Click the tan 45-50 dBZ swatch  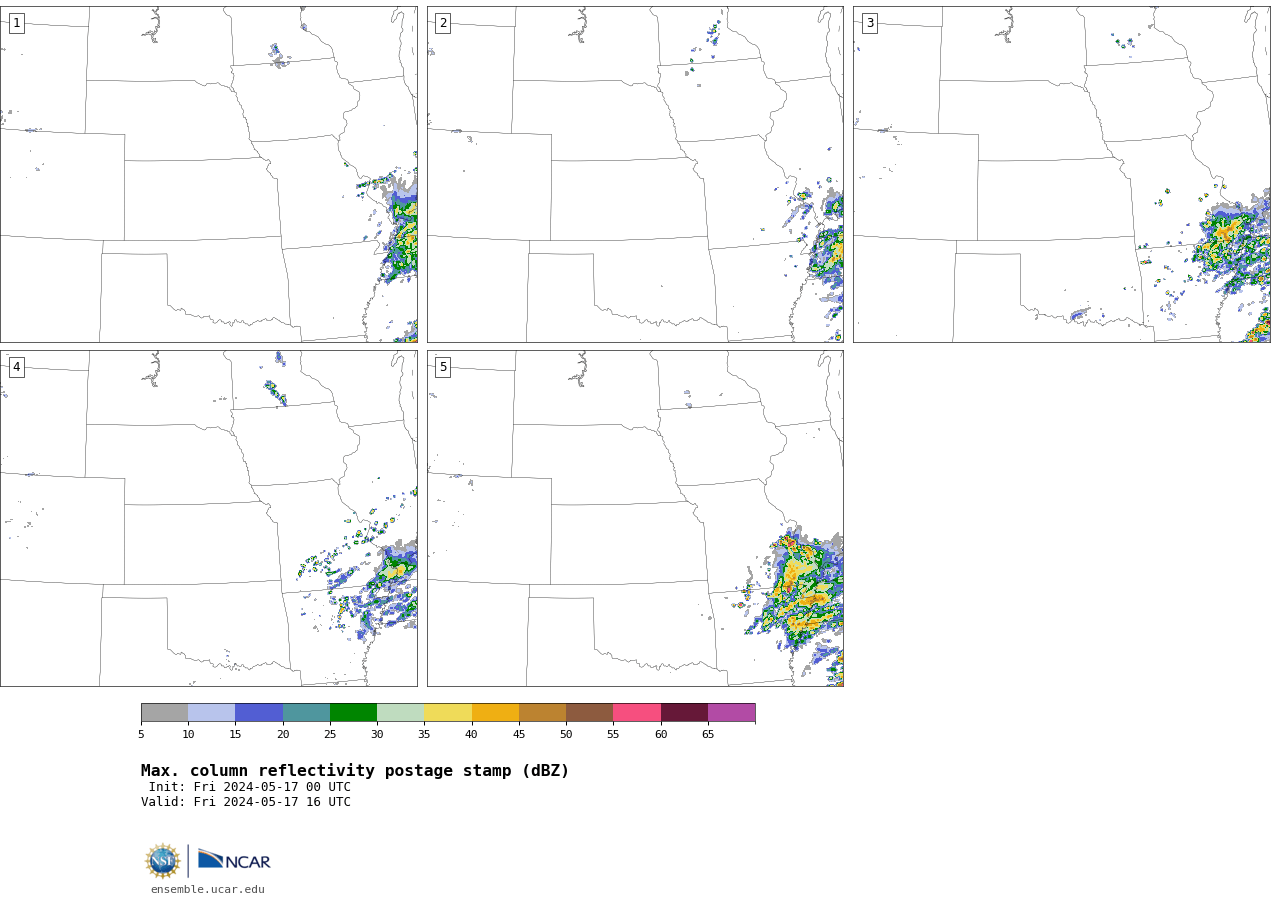(542, 712)
